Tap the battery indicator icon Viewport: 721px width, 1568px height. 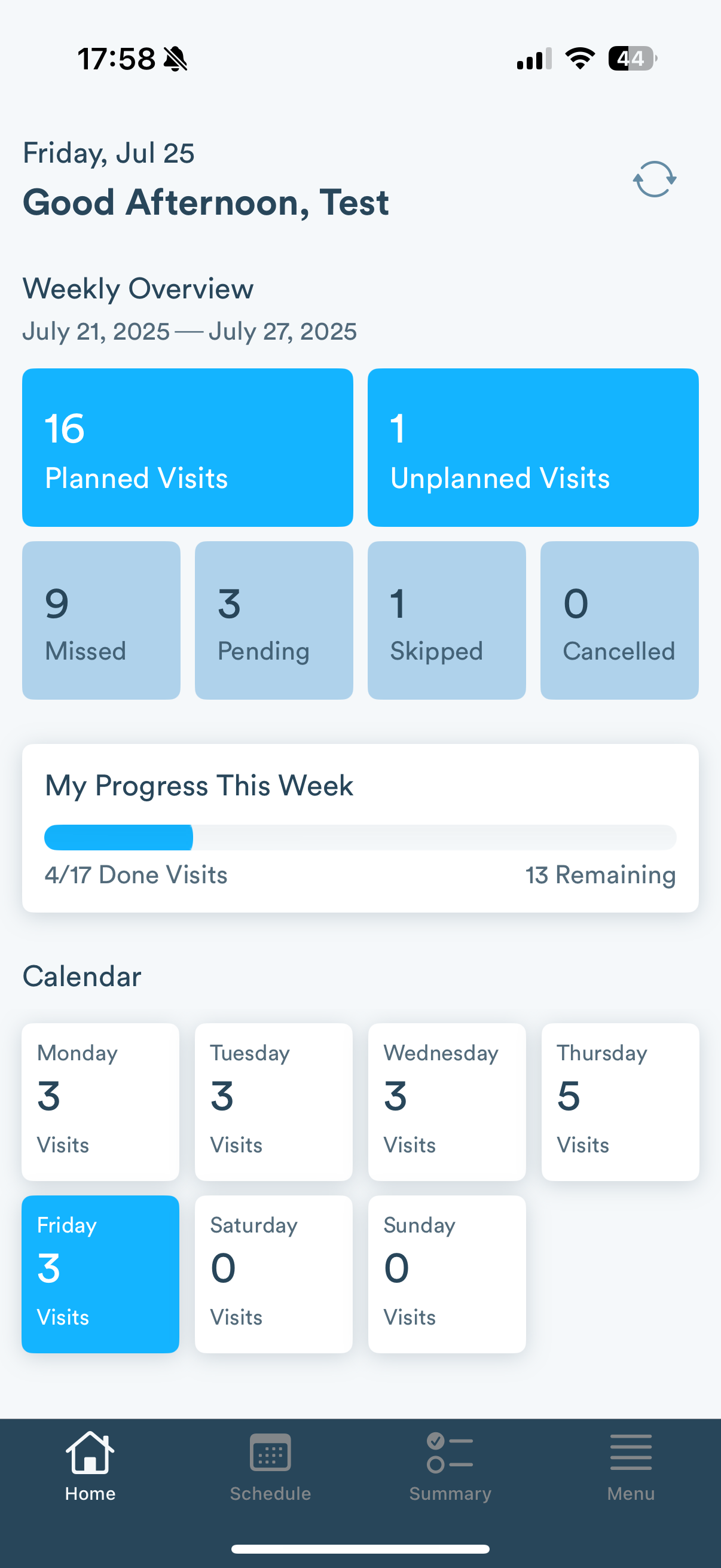pyautogui.click(x=632, y=59)
